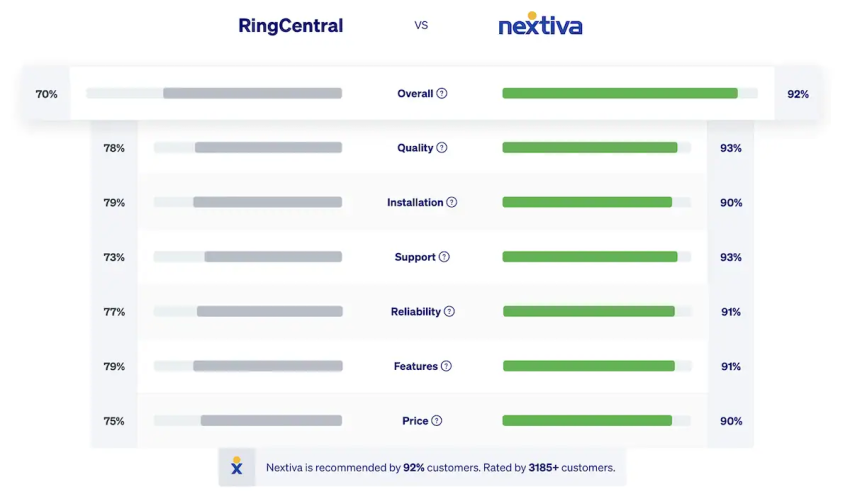
Task: Click RingCentral's gray Overall rating bar
Action: 253,93
